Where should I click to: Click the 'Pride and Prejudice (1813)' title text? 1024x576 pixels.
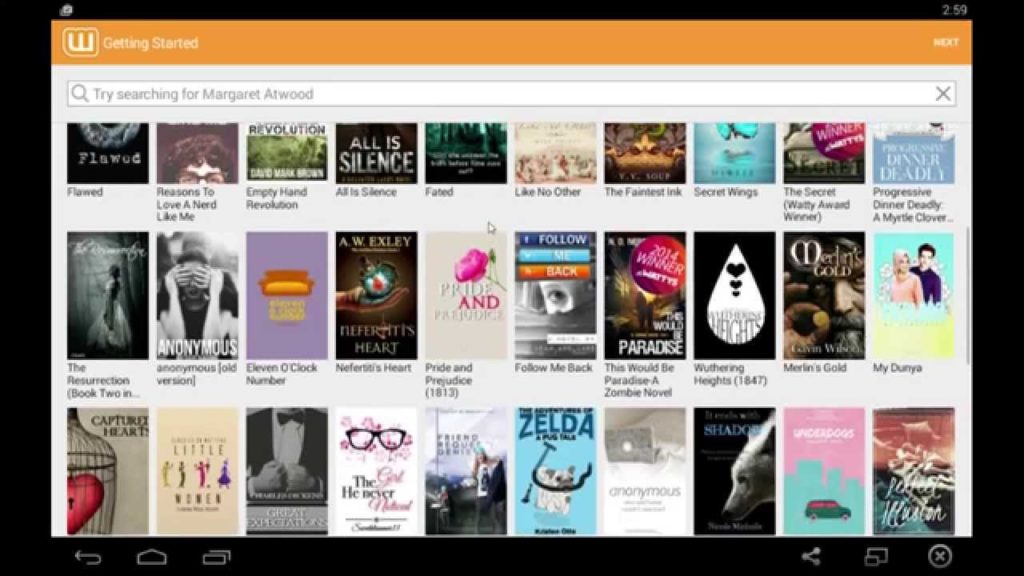tap(449, 380)
